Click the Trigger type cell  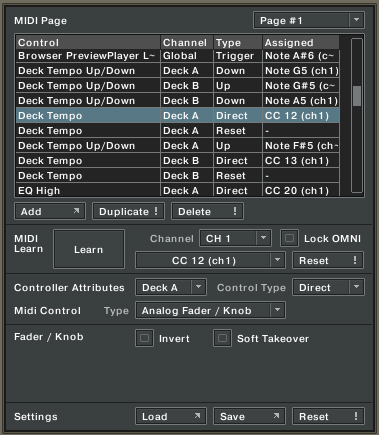(x=238, y=56)
